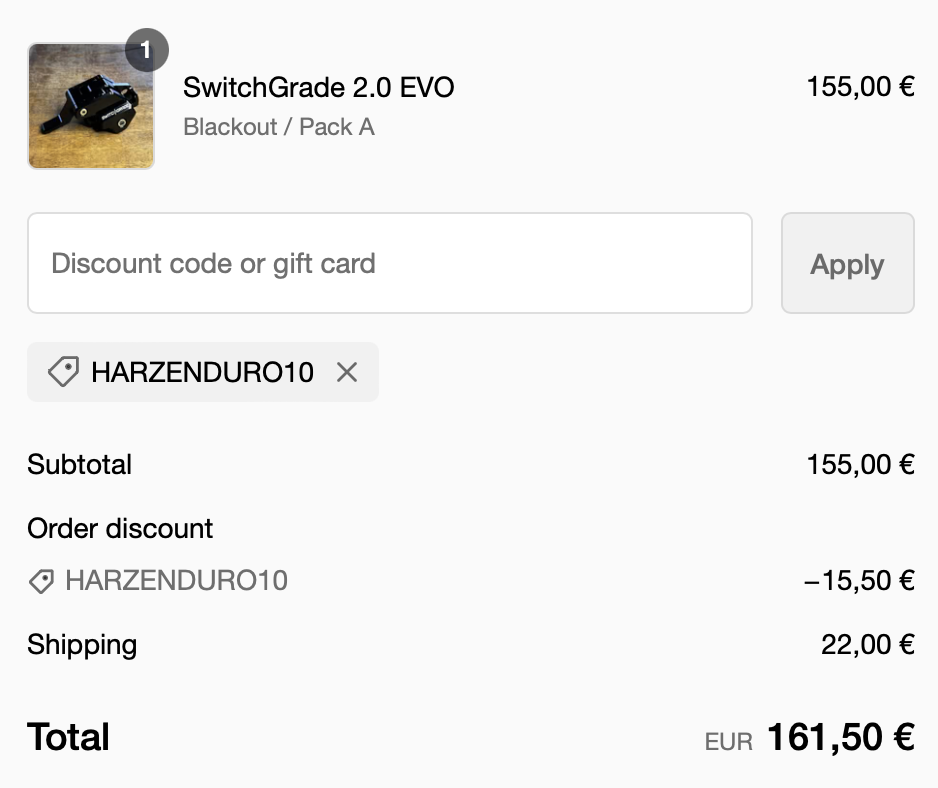Click the SwitchGrade 2.0 EVO product title
938x788 pixels.
[318, 88]
